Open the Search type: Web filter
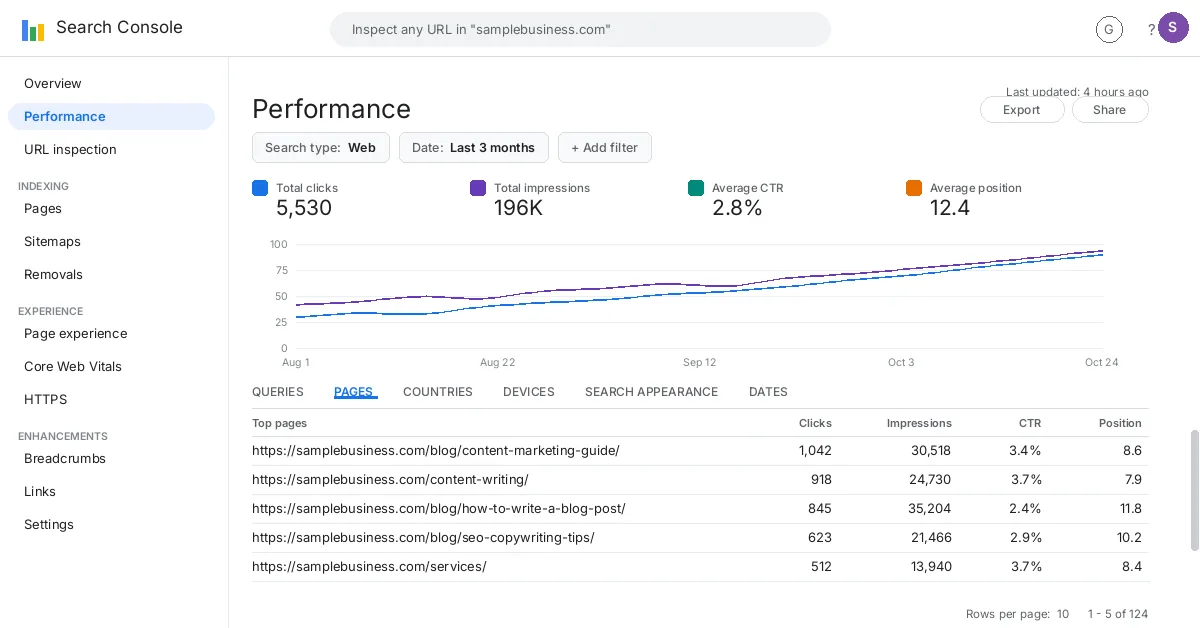This screenshot has height=628, width=1200. (x=321, y=147)
